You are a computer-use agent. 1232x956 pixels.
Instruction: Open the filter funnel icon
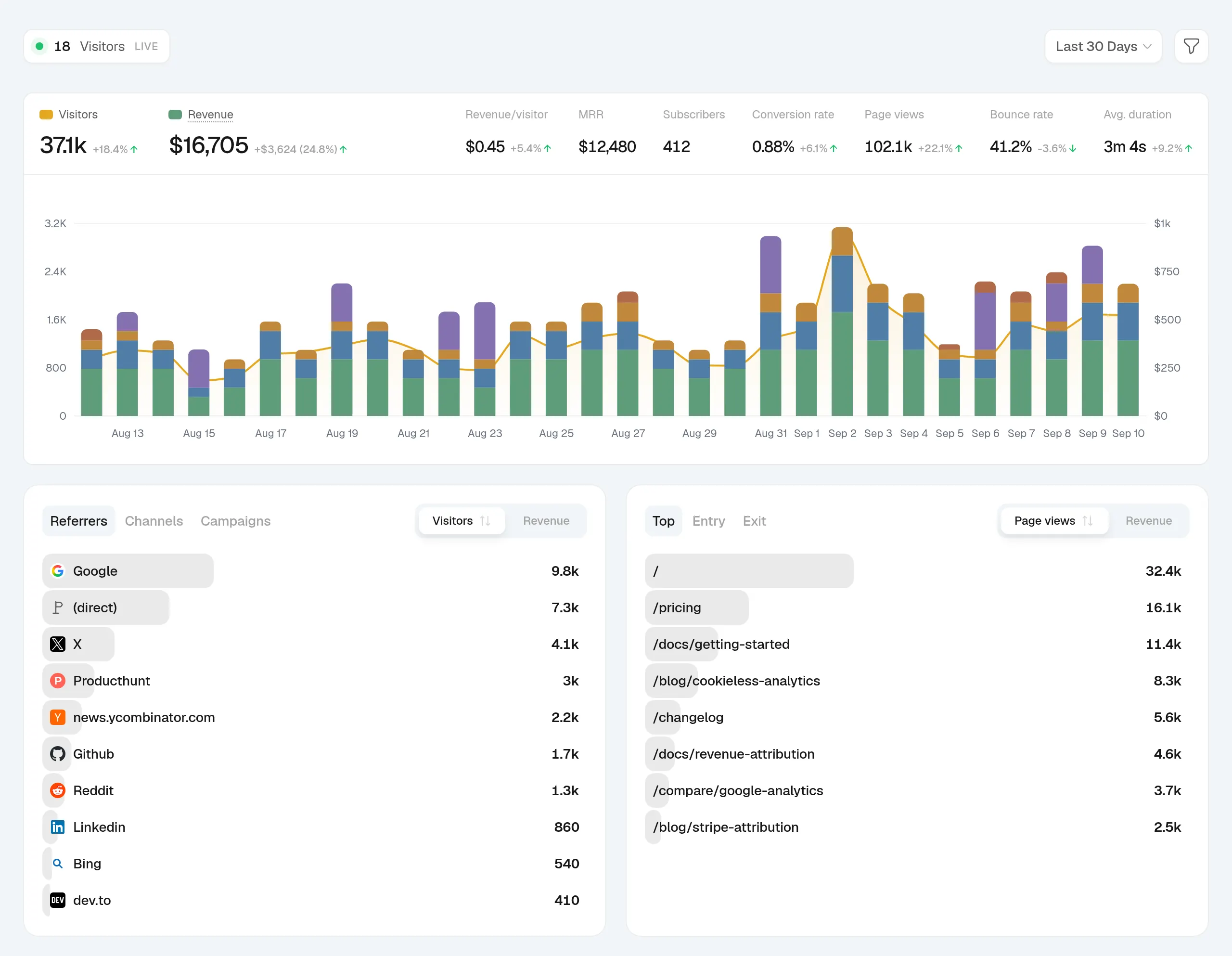point(1191,46)
